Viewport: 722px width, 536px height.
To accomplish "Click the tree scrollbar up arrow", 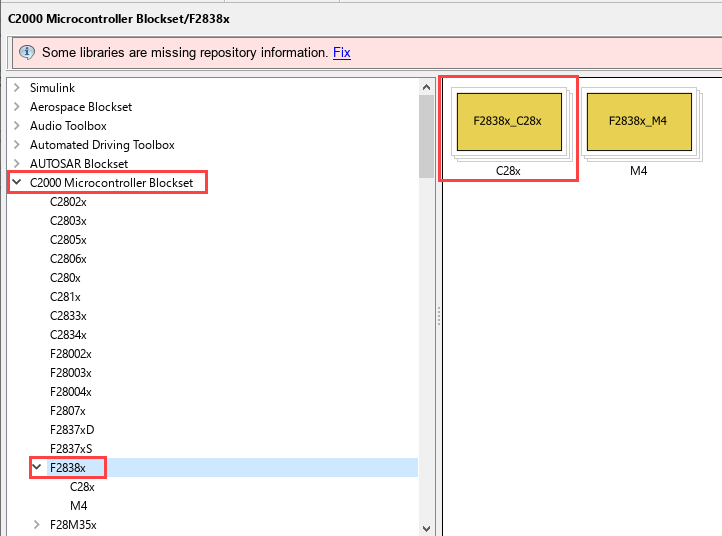I will coord(426,87).
